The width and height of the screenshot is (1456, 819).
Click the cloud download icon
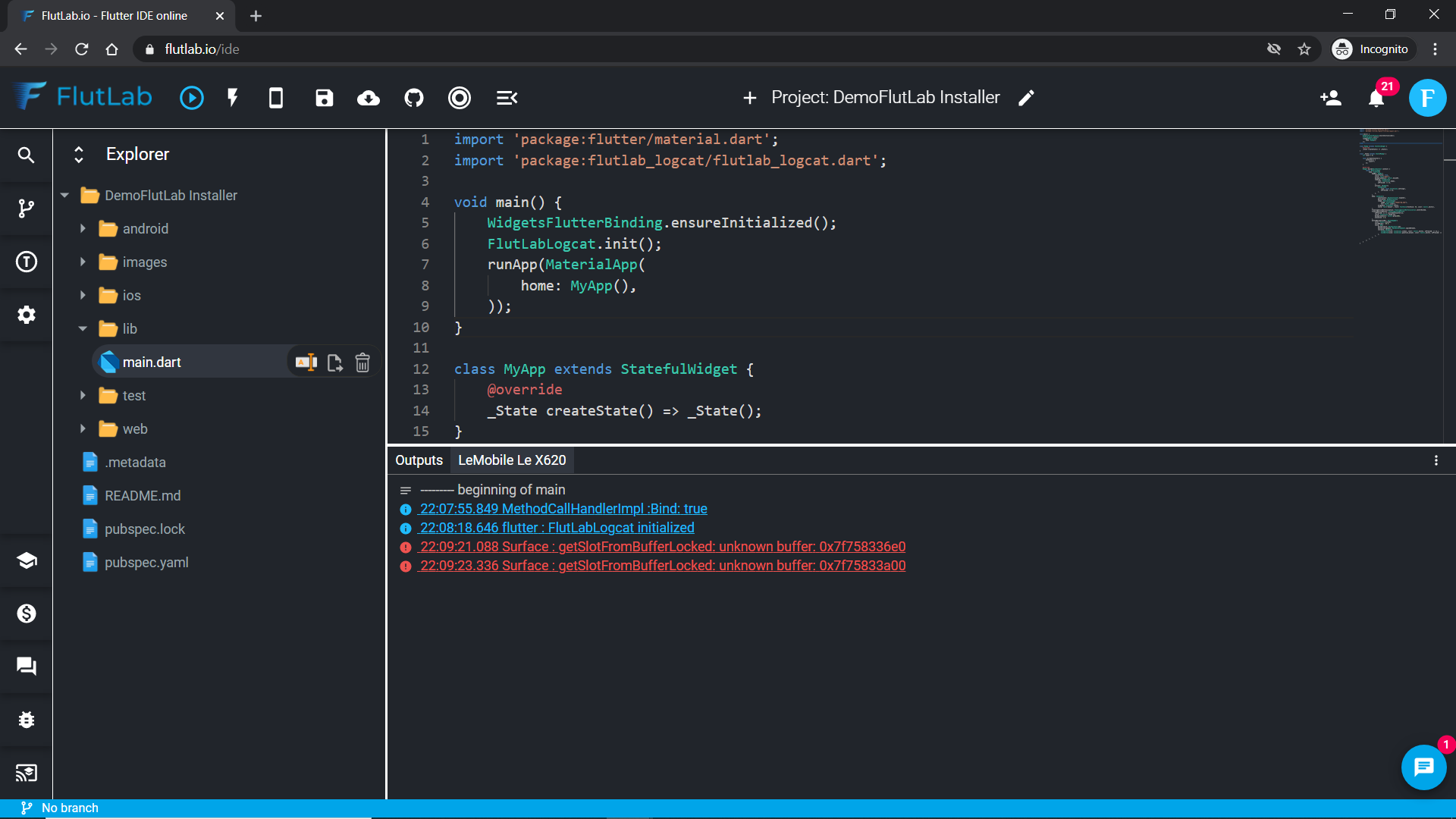point(369,98)
